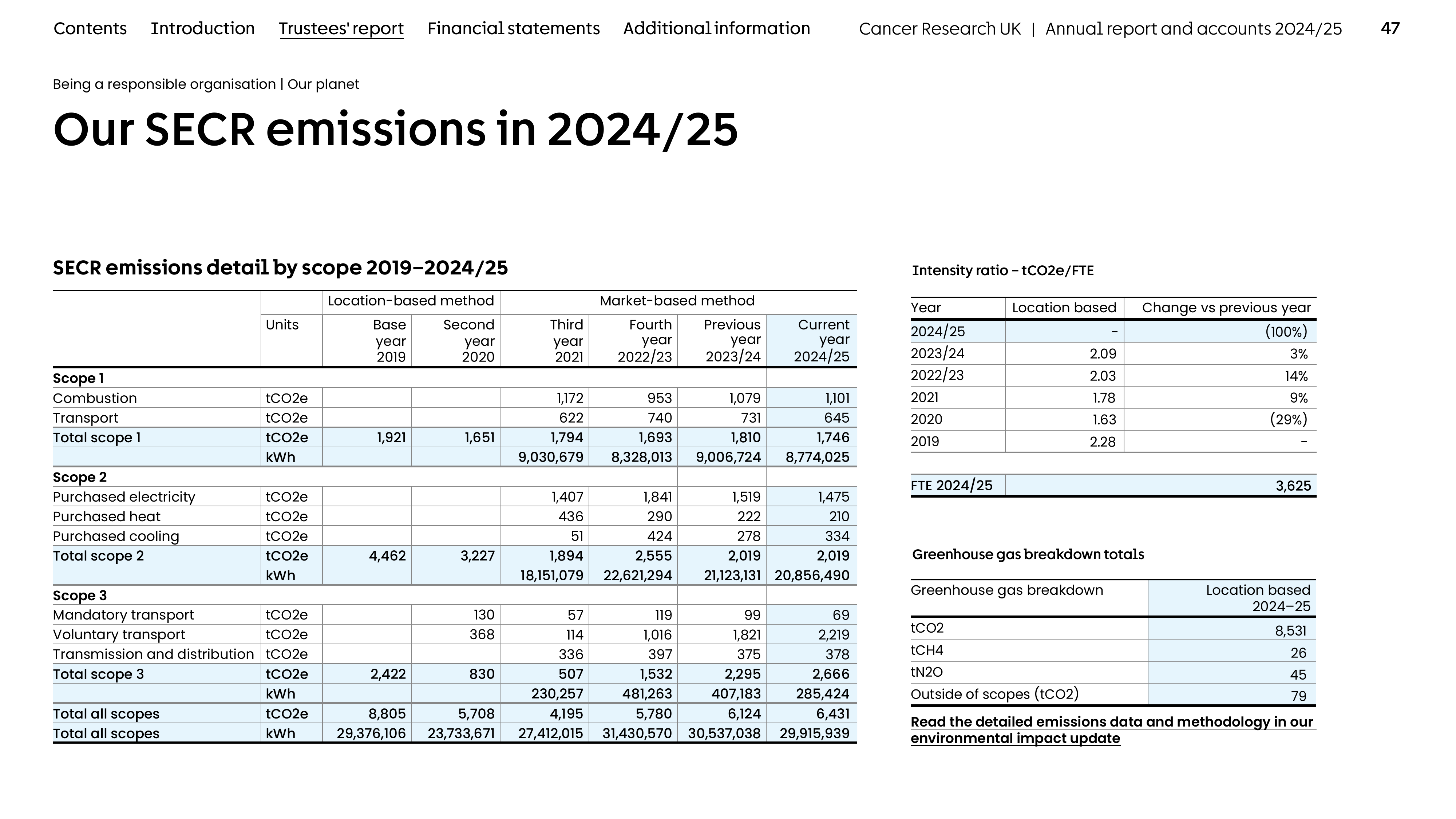
Task: Click the main heading Our SECR emissions in 2024/25
Action: coord(395,130)
